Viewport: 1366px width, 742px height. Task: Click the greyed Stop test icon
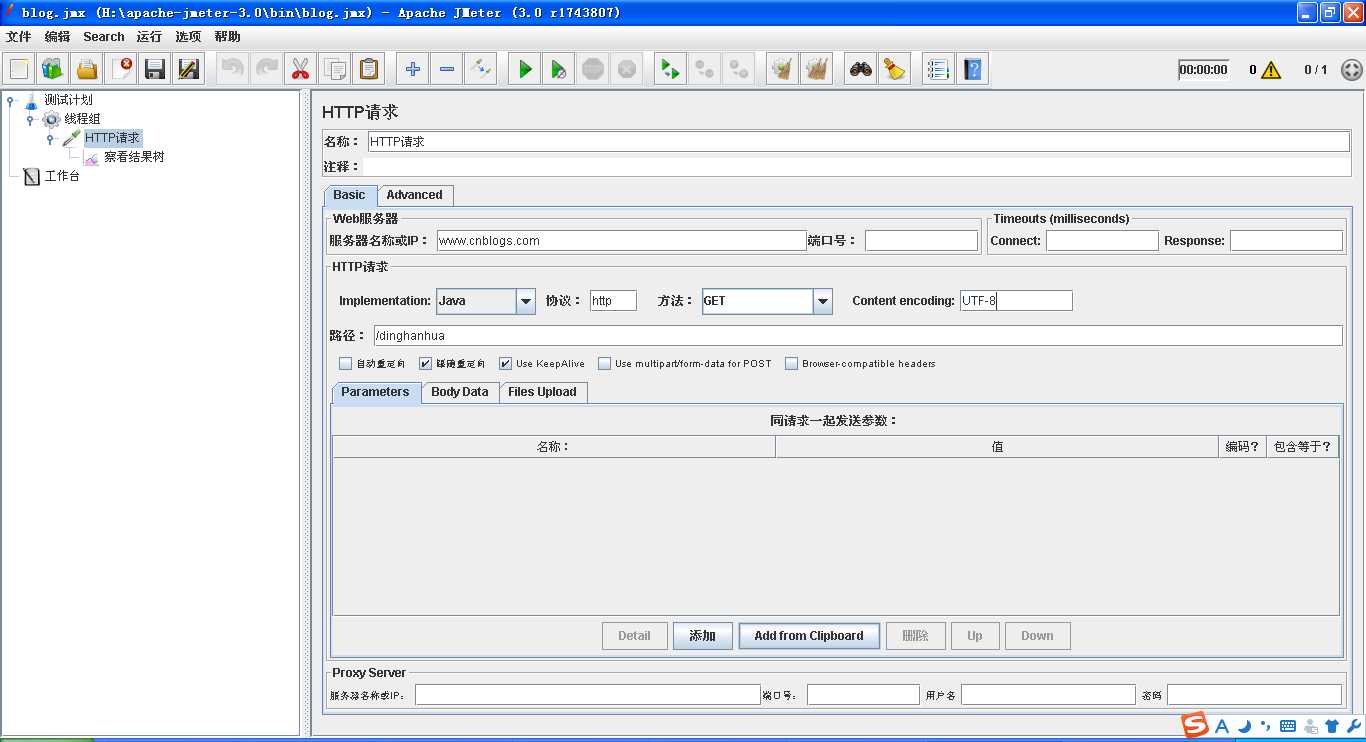tap(593, 69)
